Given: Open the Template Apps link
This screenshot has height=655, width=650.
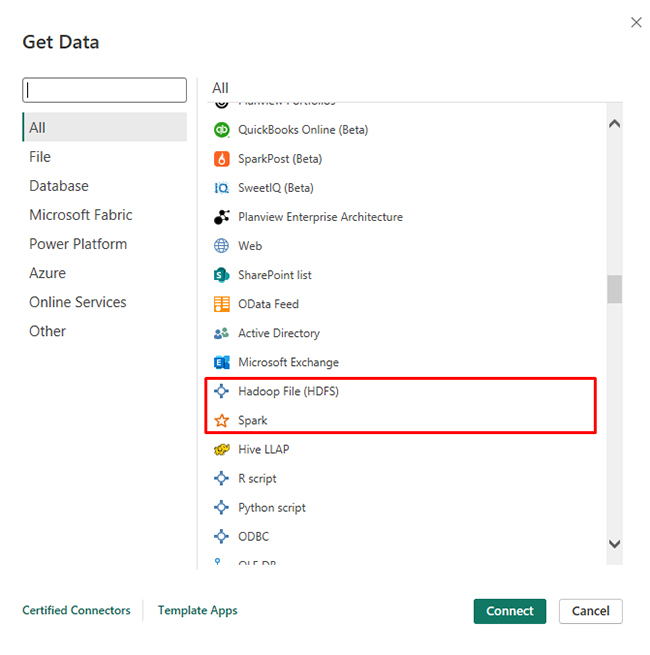Looking at the screenshot, I should coord(198,610).
